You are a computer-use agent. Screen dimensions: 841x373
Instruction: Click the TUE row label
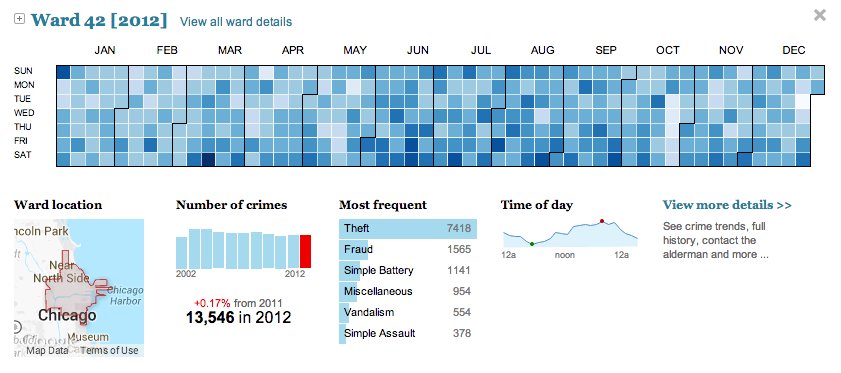point(23,99)
